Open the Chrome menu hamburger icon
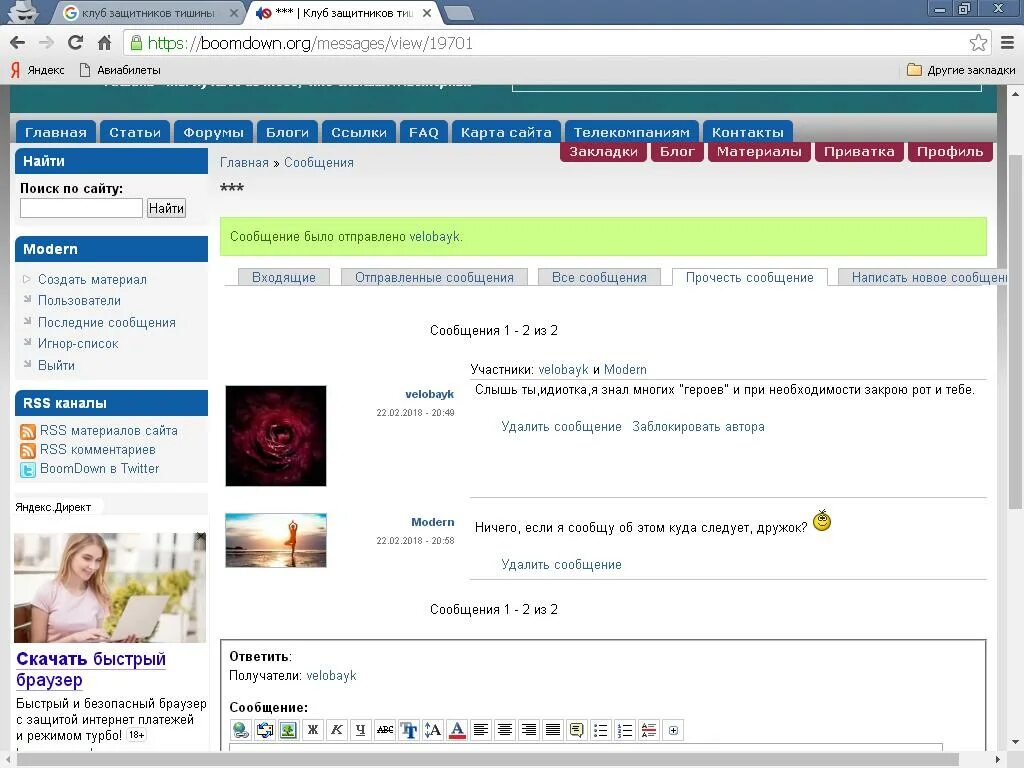 (x=1008, y=43)
